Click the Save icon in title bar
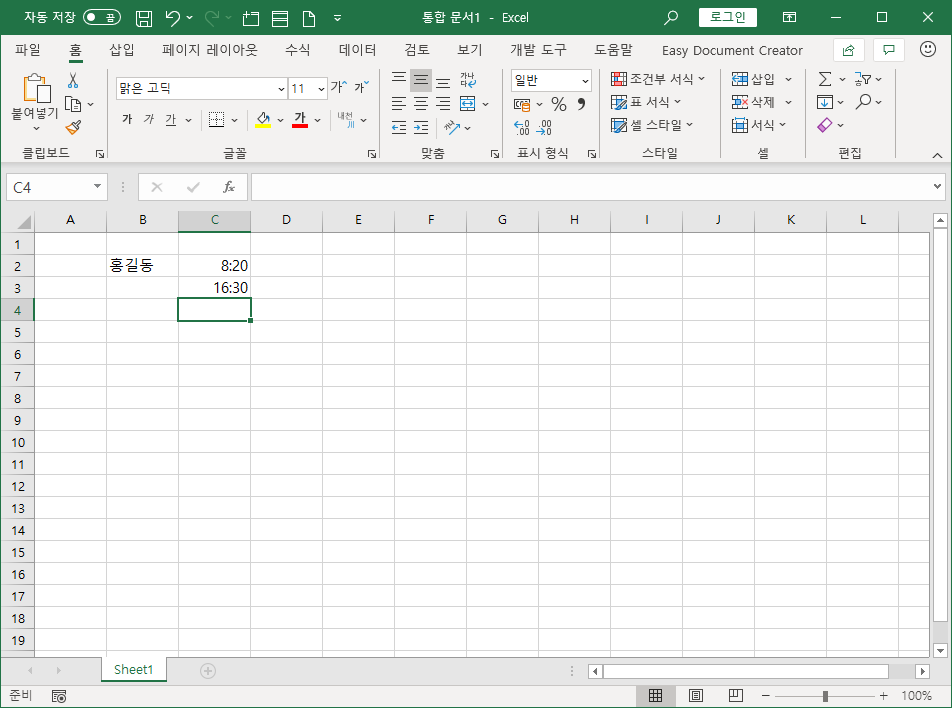The height and width of the screenshot is (708, 952). (x=144, y=18)
